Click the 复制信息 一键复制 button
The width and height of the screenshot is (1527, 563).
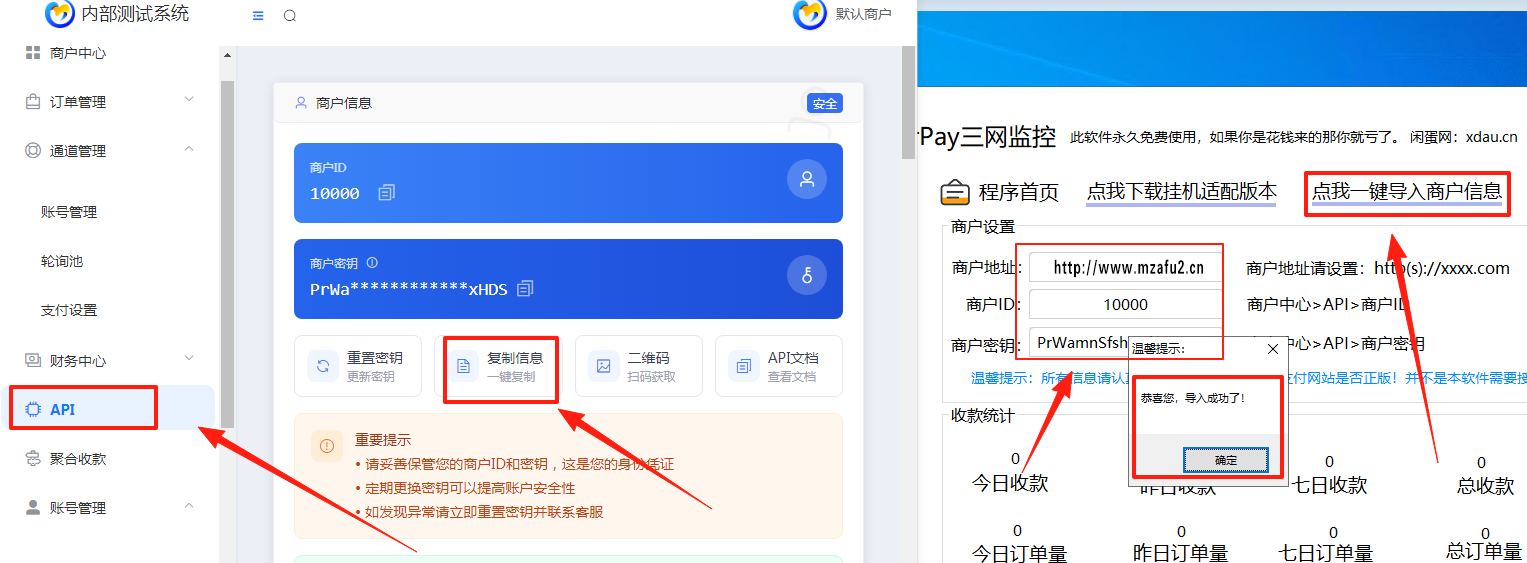499,366
